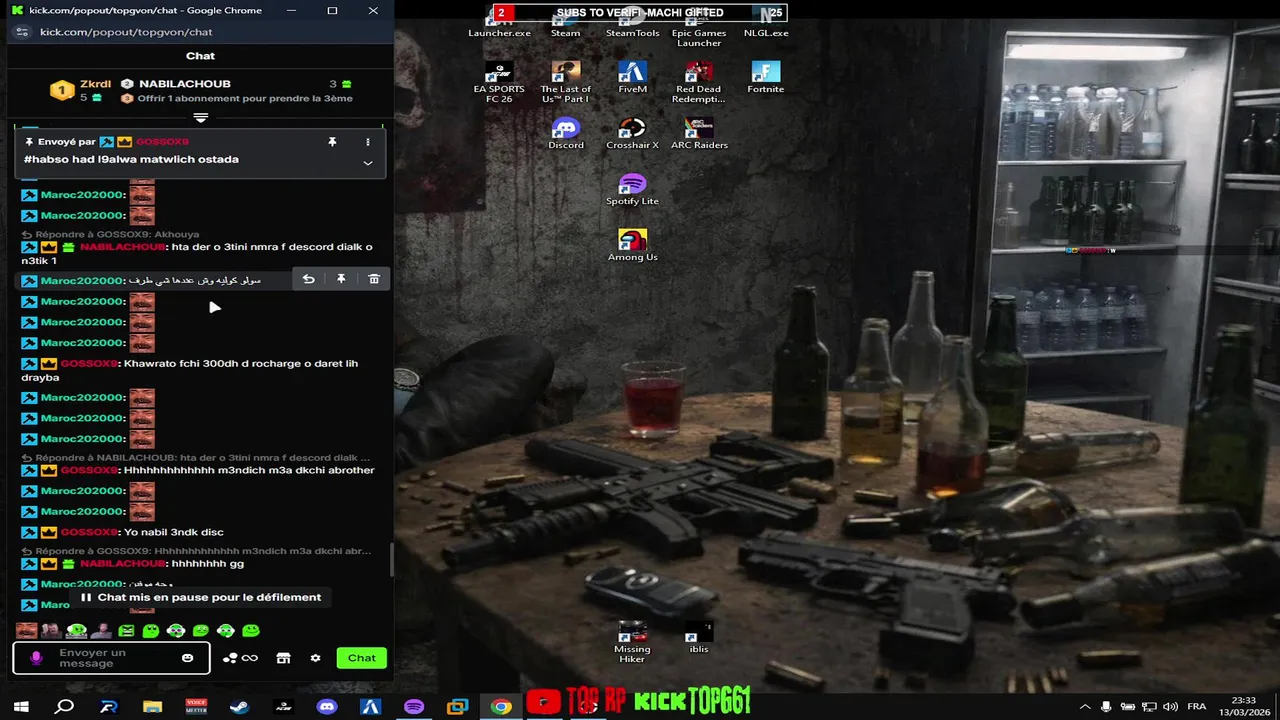Select the Spotify Lite desktop icon
The width and height of the screenshot is (1280, 720).
click(x=632, y=190)
